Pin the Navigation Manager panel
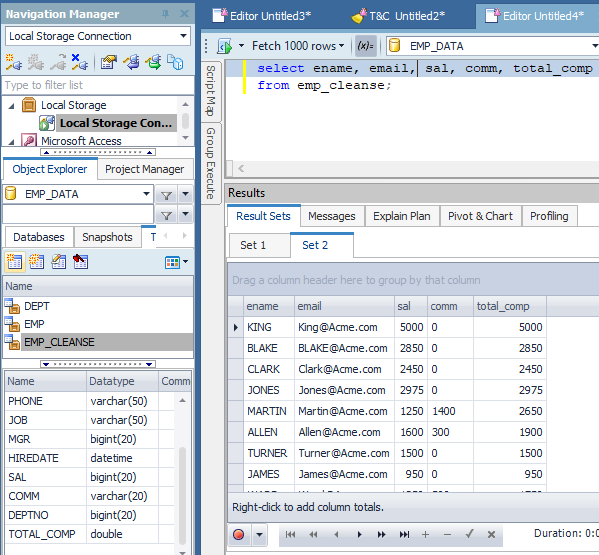This screenshot has width=599, height=555. coord(165,14)
